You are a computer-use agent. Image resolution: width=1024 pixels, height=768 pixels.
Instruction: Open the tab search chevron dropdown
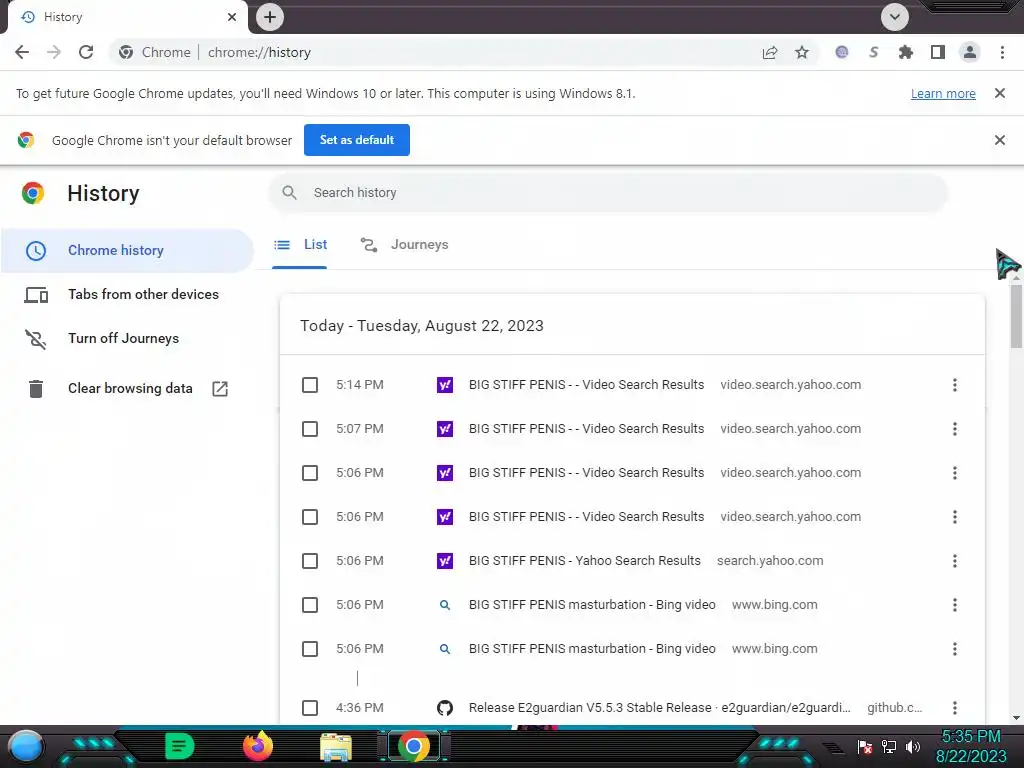tap(895, 17)
